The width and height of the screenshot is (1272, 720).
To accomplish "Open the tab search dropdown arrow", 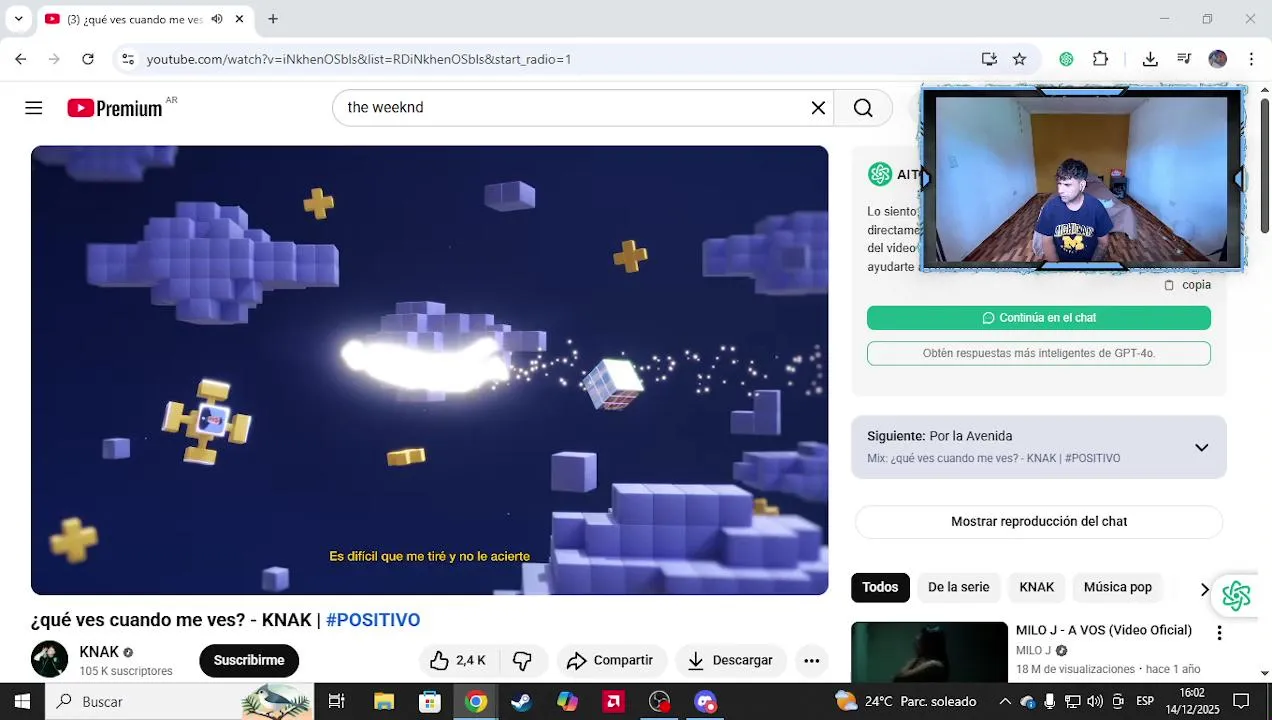I will [x=18, y=19].
